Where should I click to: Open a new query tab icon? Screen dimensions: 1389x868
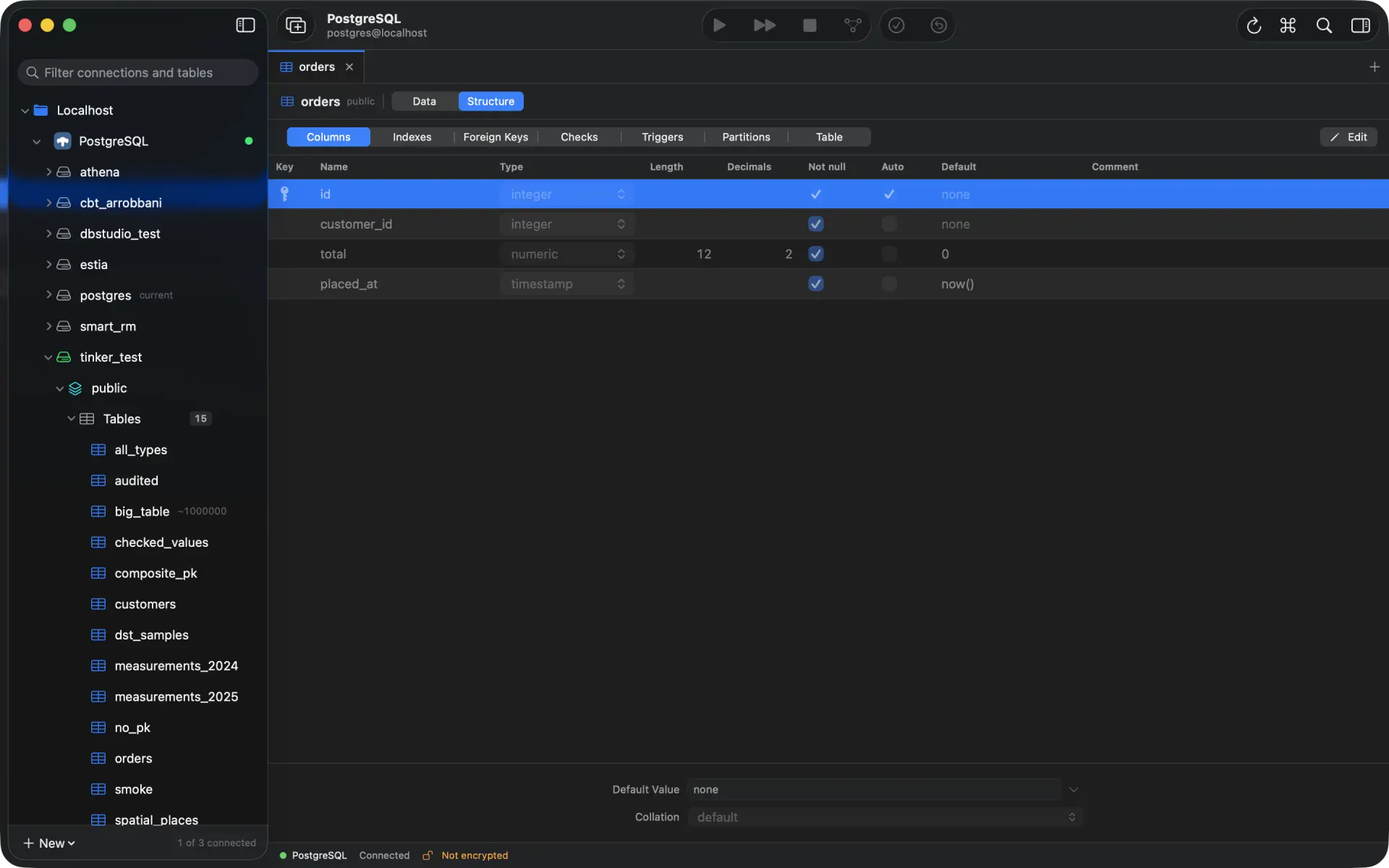click(x=296, y=25)
